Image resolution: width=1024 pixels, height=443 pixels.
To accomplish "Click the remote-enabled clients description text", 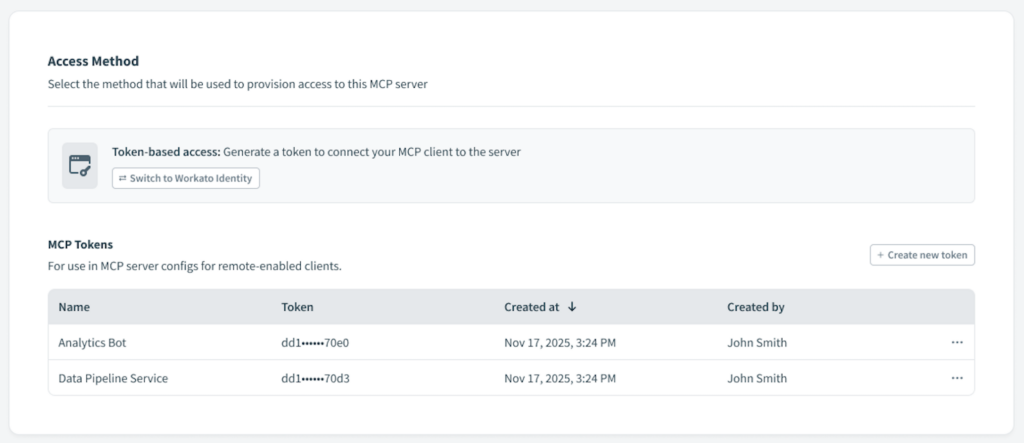I will pyautogui.click(x=195, y=267).
